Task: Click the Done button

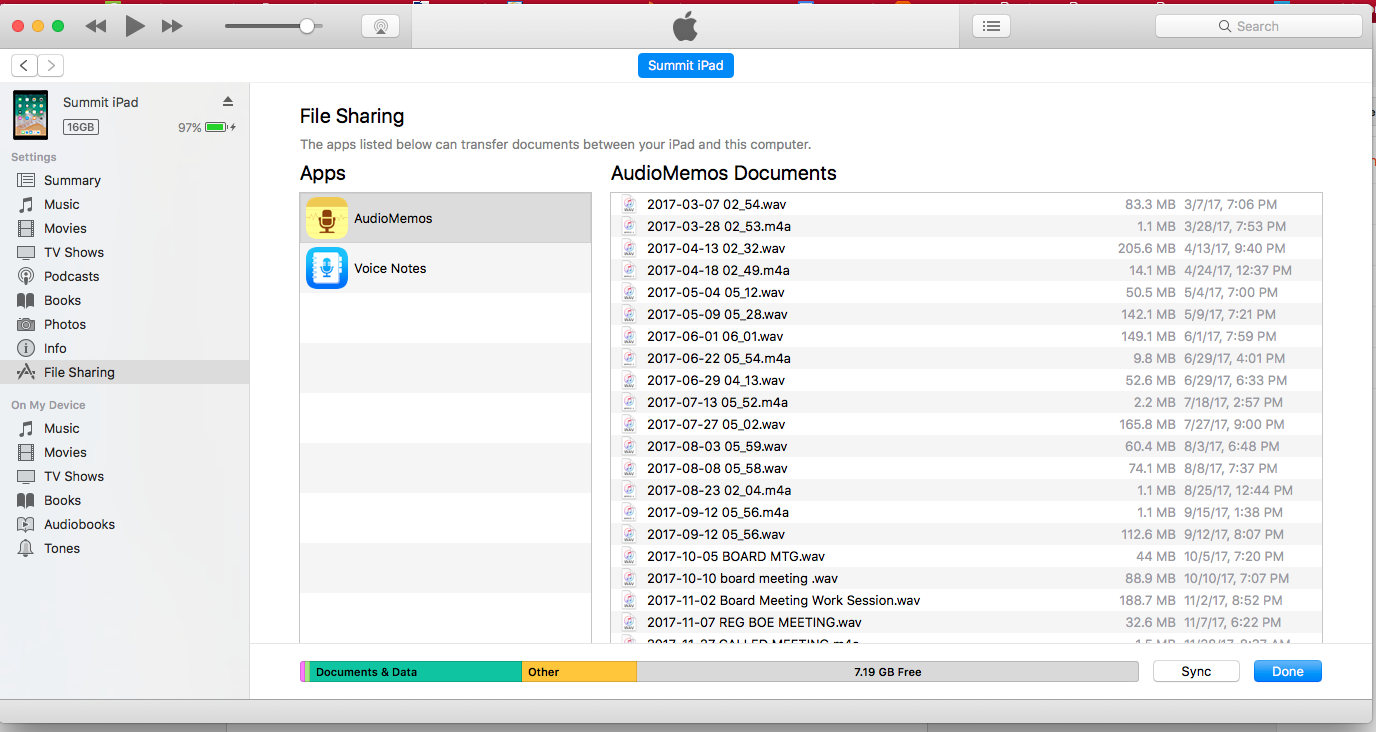Action: point(1288,672)
